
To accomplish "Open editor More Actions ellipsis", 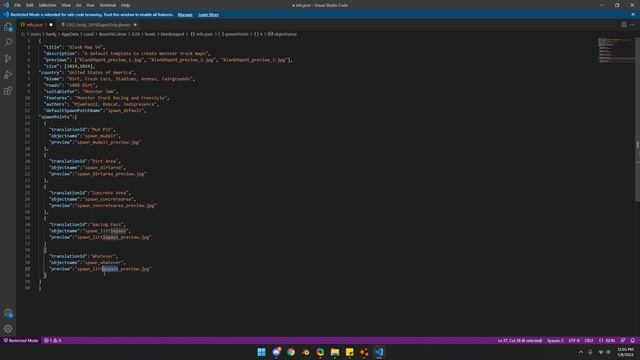I will 632,25.
